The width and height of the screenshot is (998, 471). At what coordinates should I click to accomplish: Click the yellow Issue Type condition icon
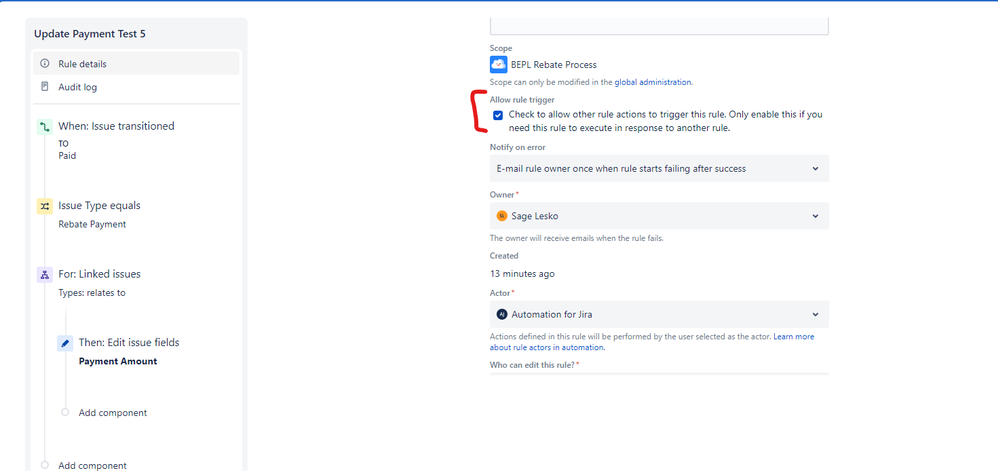[45, 206]
